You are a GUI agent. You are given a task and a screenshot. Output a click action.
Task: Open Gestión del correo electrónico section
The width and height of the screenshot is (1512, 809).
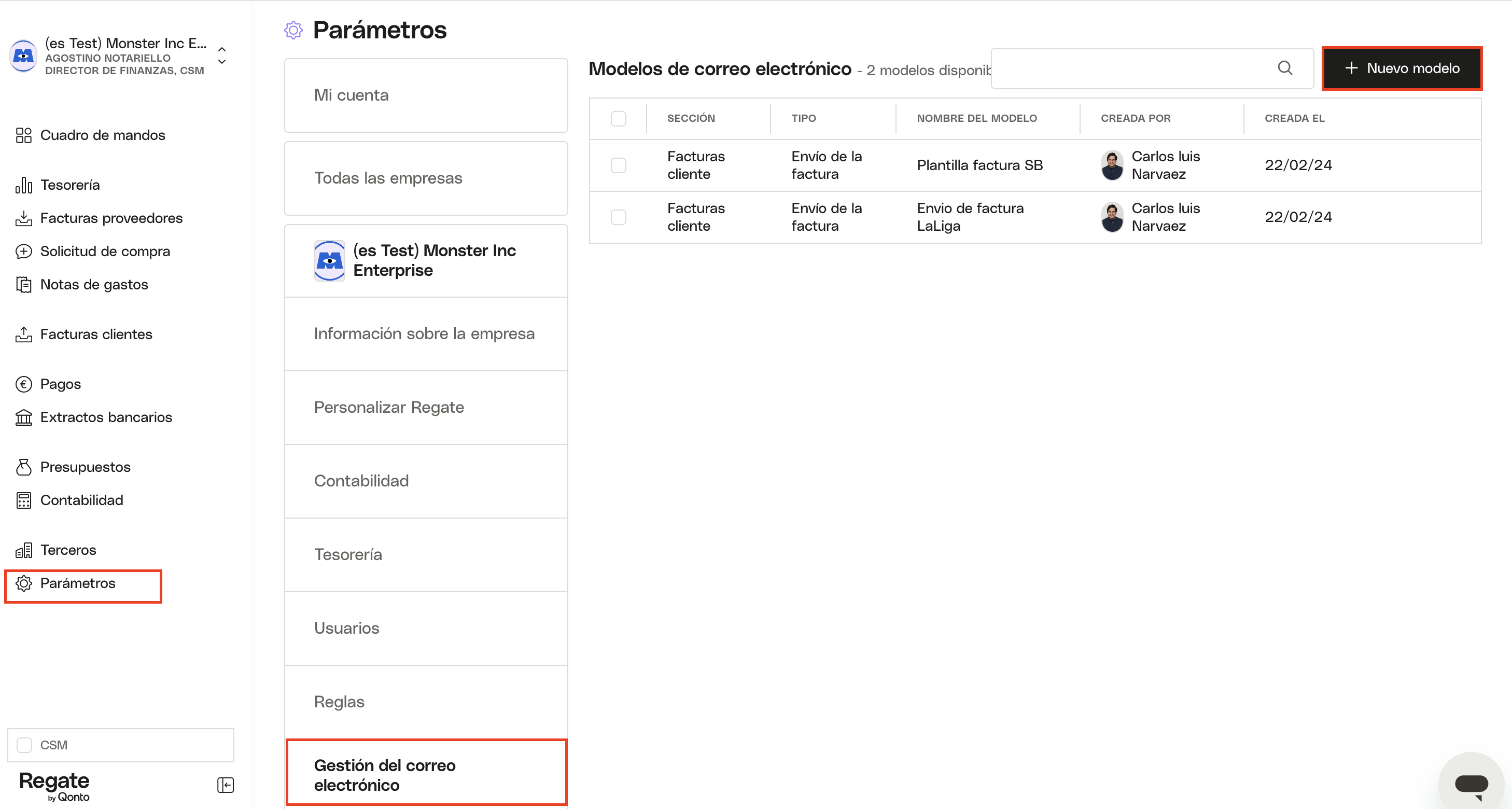426,773
